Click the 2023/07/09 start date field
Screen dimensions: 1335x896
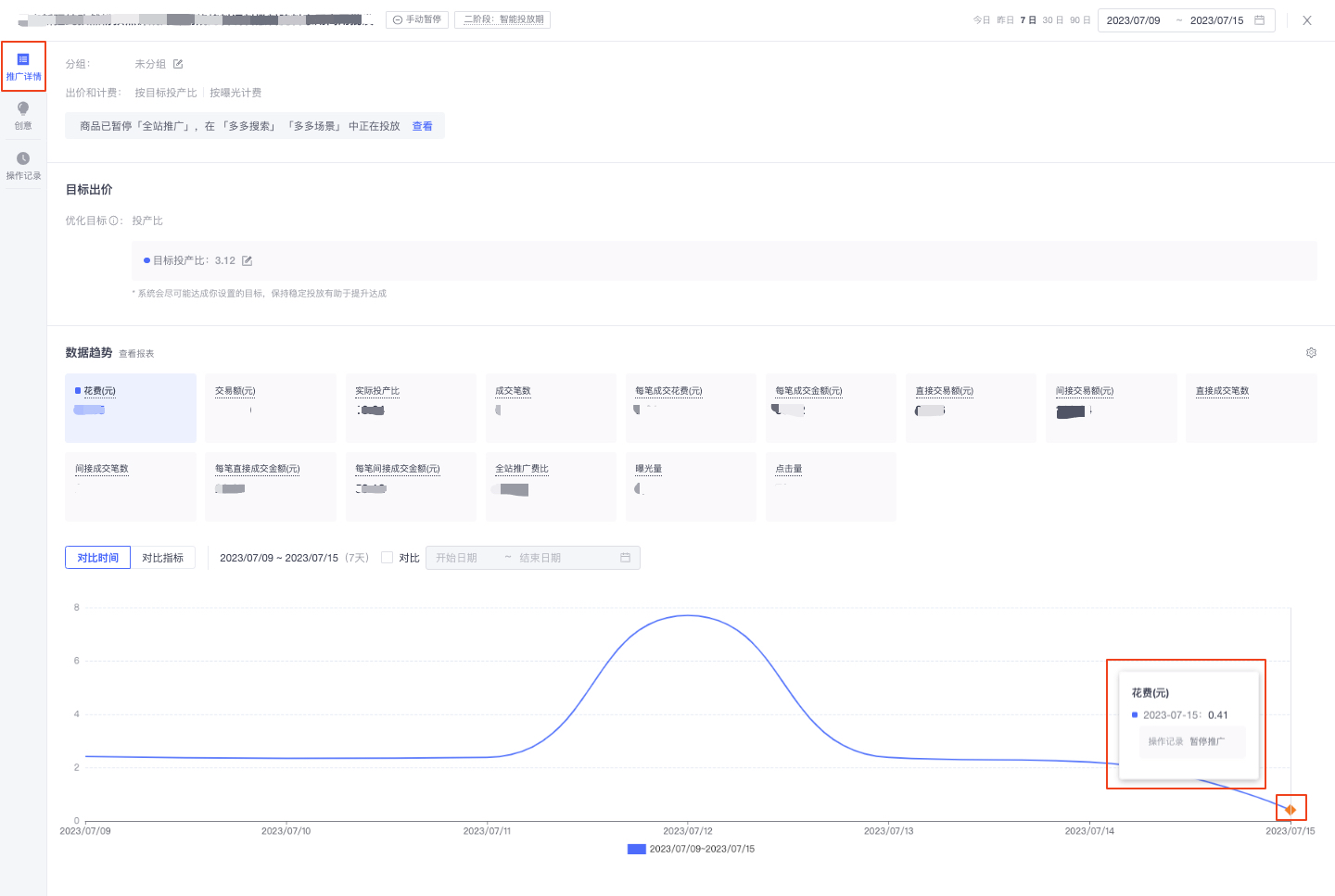click(1133, 20)
